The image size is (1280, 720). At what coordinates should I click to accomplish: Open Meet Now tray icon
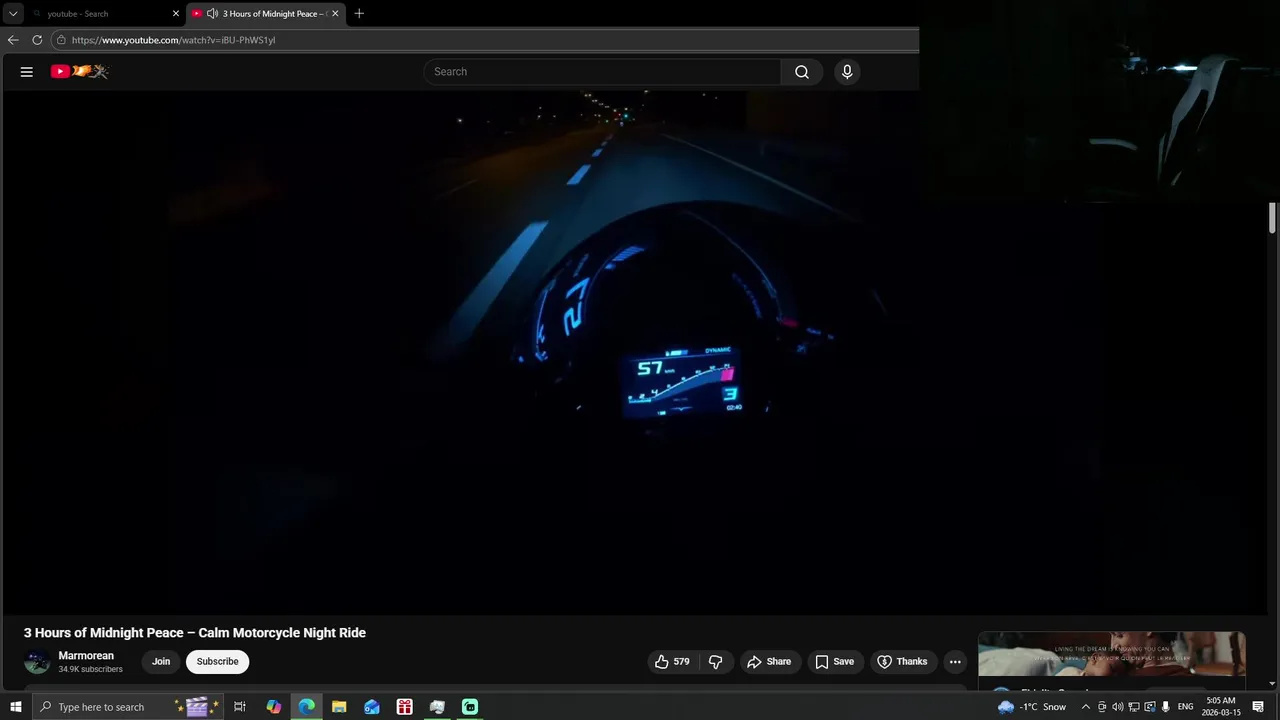point(1102,707)
